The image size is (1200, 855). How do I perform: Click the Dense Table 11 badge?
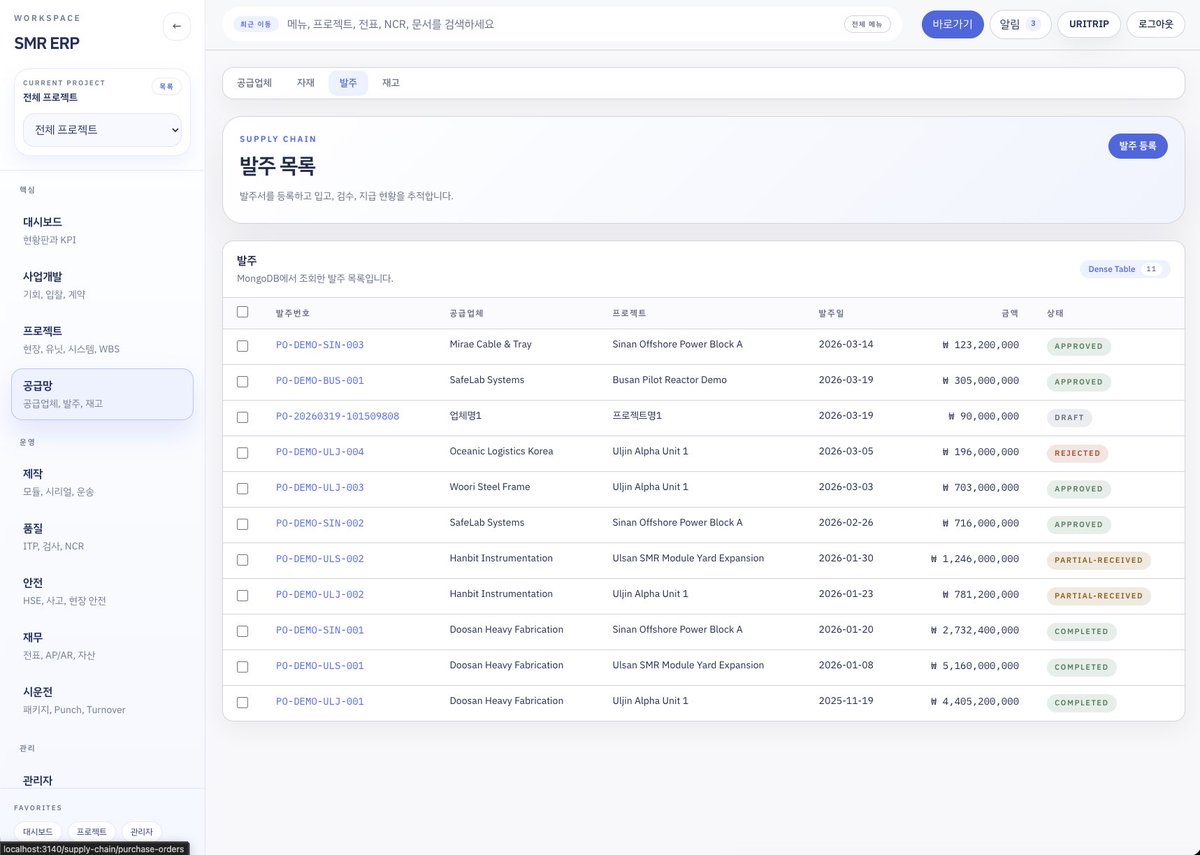[1125, 269]
